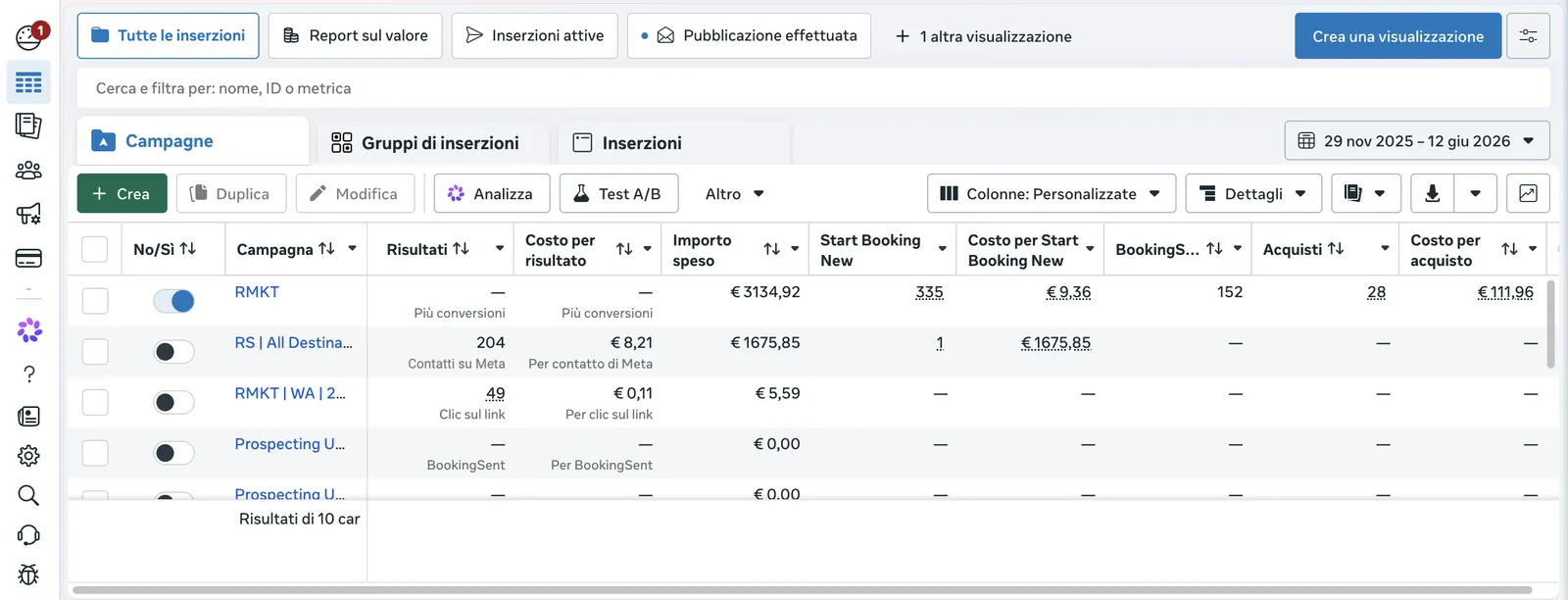Open notifications icon with red badge
This screenshot has width=1568, height=600.
(x=29, y=35)
